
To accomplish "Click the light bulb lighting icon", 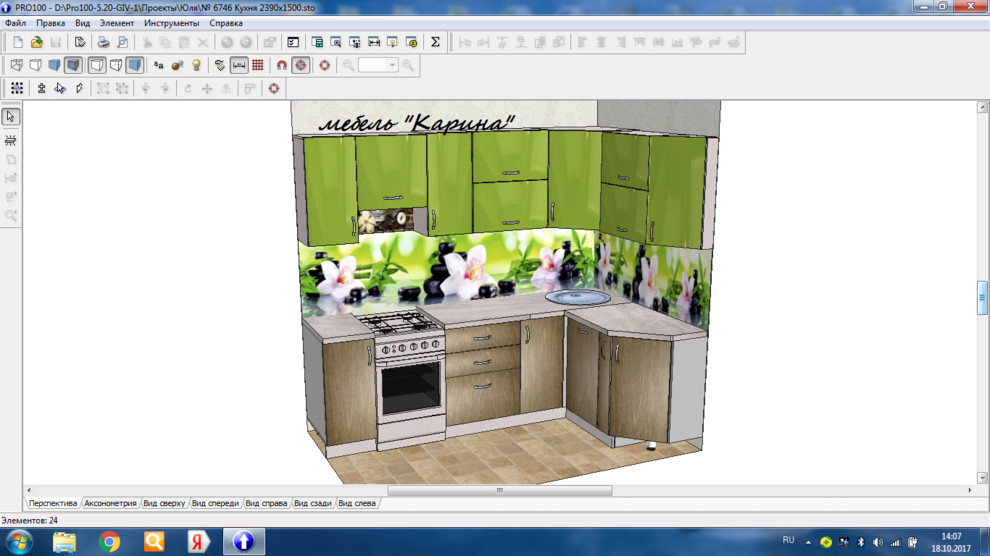I will pyautogui.click(x=196, y=65).
